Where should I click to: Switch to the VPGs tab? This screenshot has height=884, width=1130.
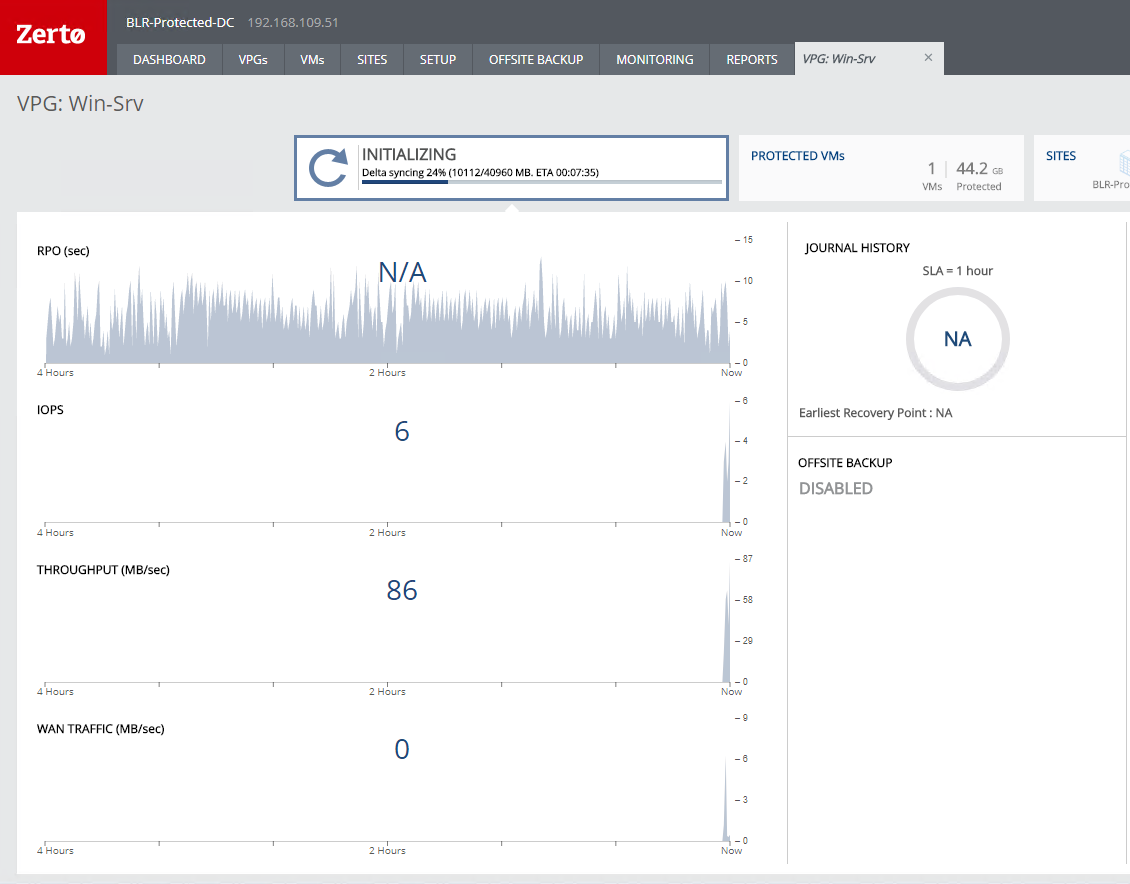point(253,60)
